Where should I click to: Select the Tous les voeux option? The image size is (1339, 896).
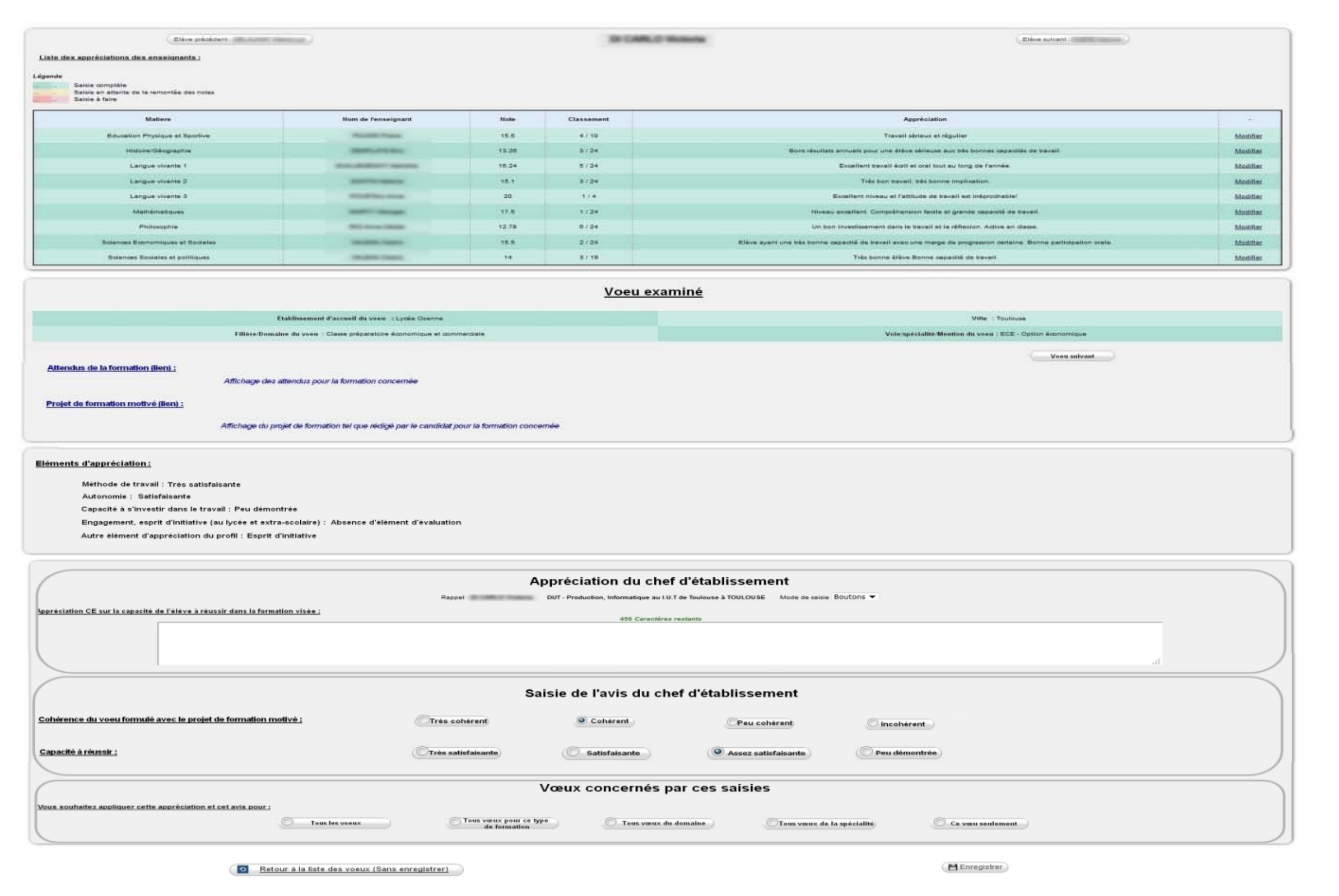288,822
